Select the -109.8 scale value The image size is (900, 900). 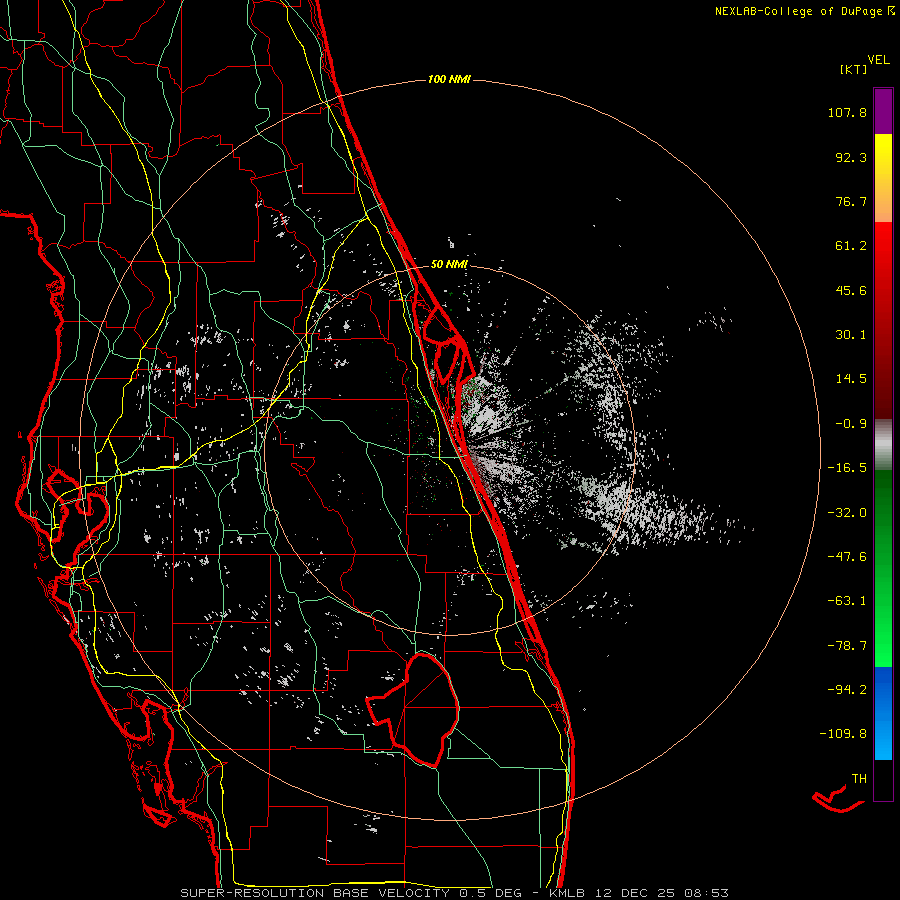(843, 734)
